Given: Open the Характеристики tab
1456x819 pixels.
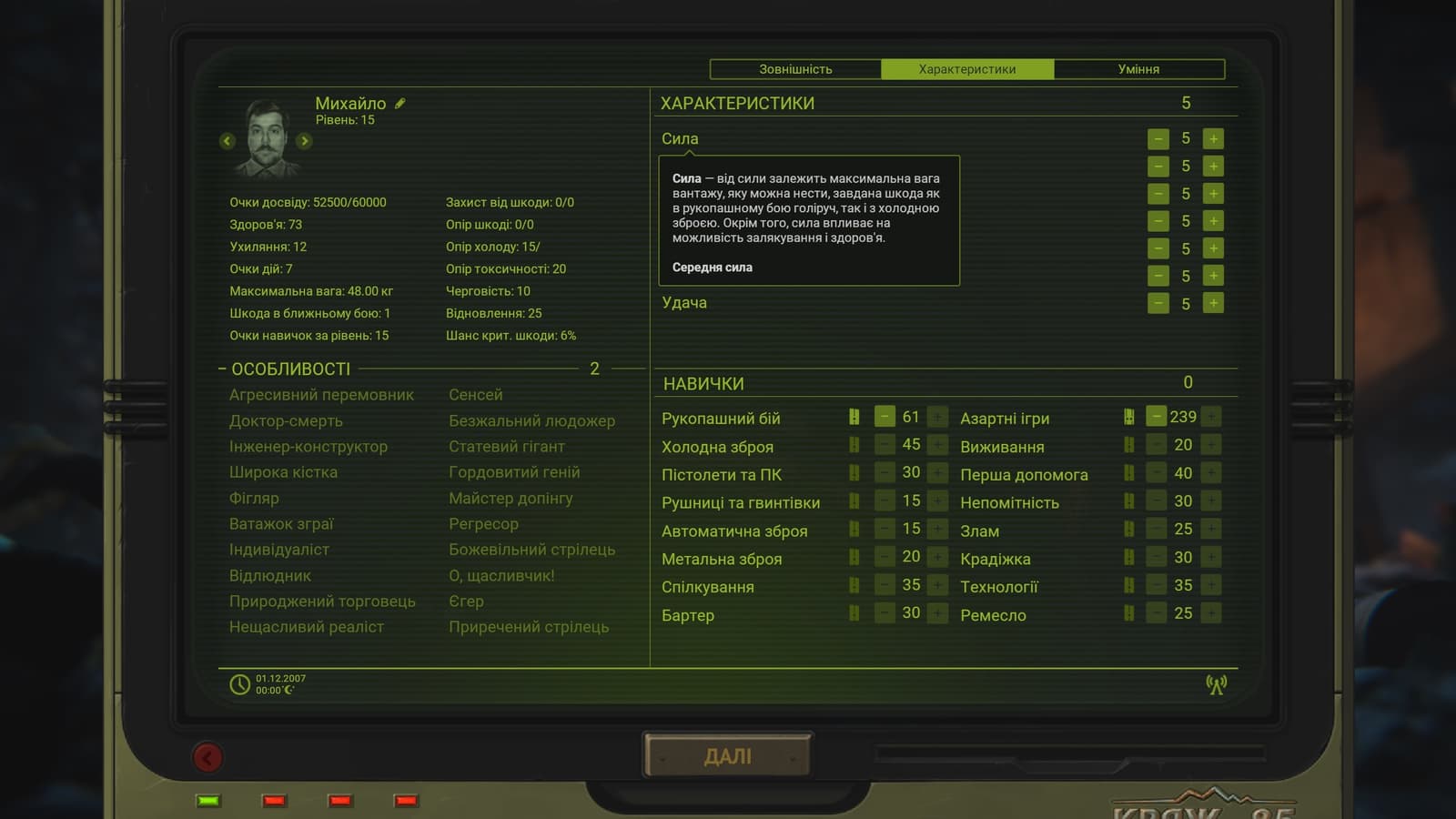Looking at the screenshot, I should 967,69.
